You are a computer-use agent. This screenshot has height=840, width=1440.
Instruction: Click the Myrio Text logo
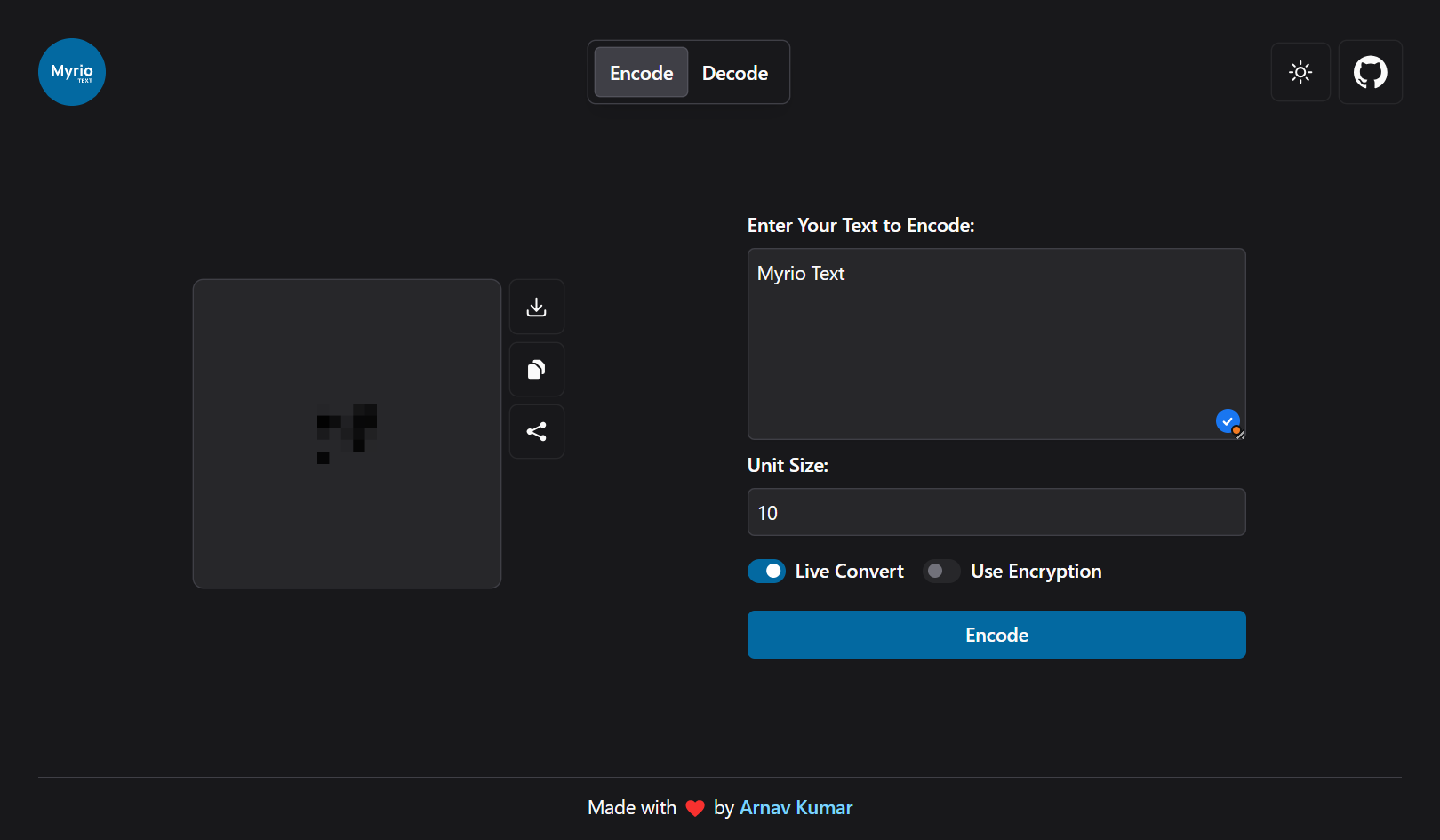[x=72, y=72]
